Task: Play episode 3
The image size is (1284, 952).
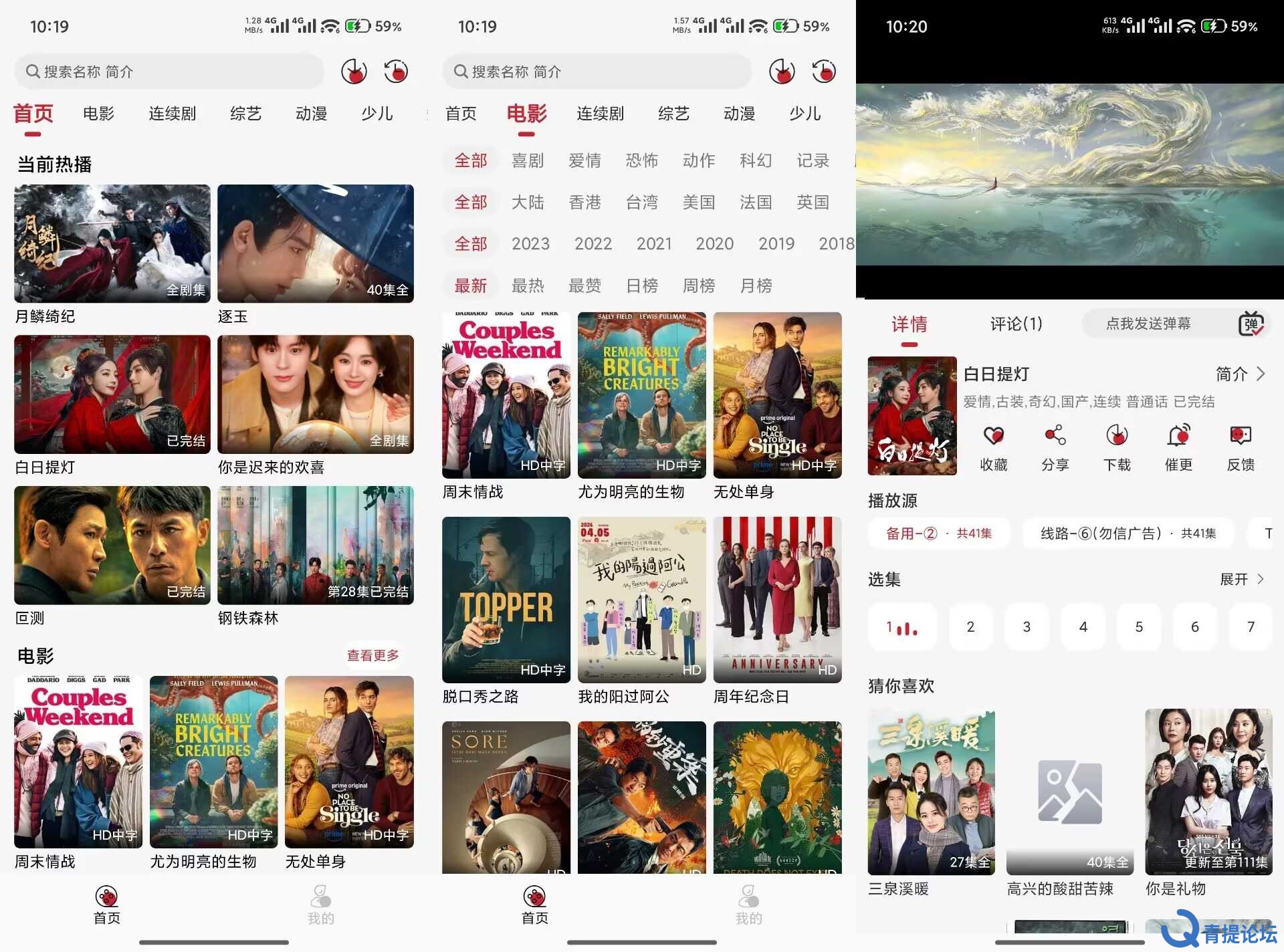Action: (x=1027, y=627)
